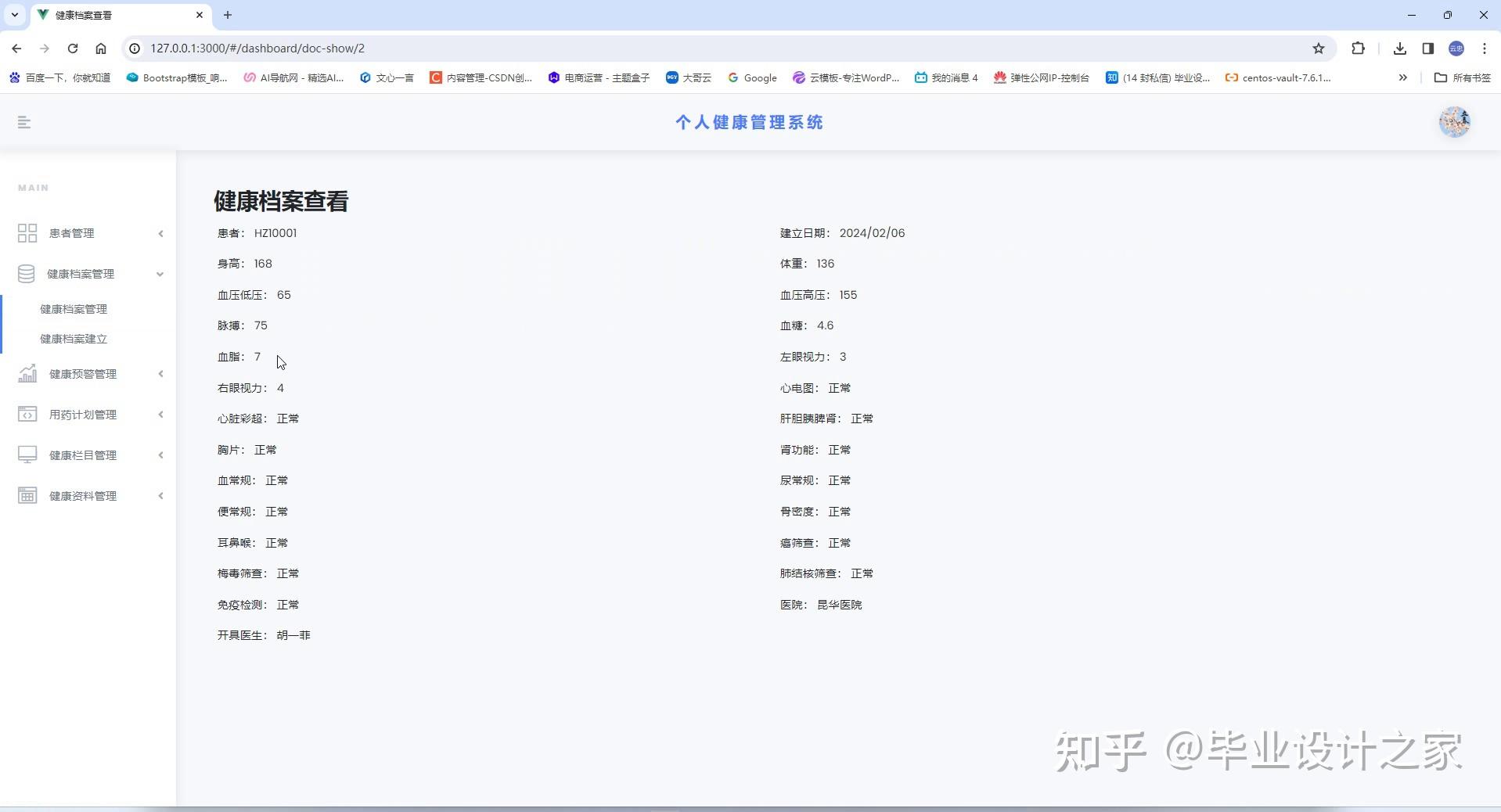
Task: Open the 所有书签 bookmarks folder
Action: pos(1462,77)
